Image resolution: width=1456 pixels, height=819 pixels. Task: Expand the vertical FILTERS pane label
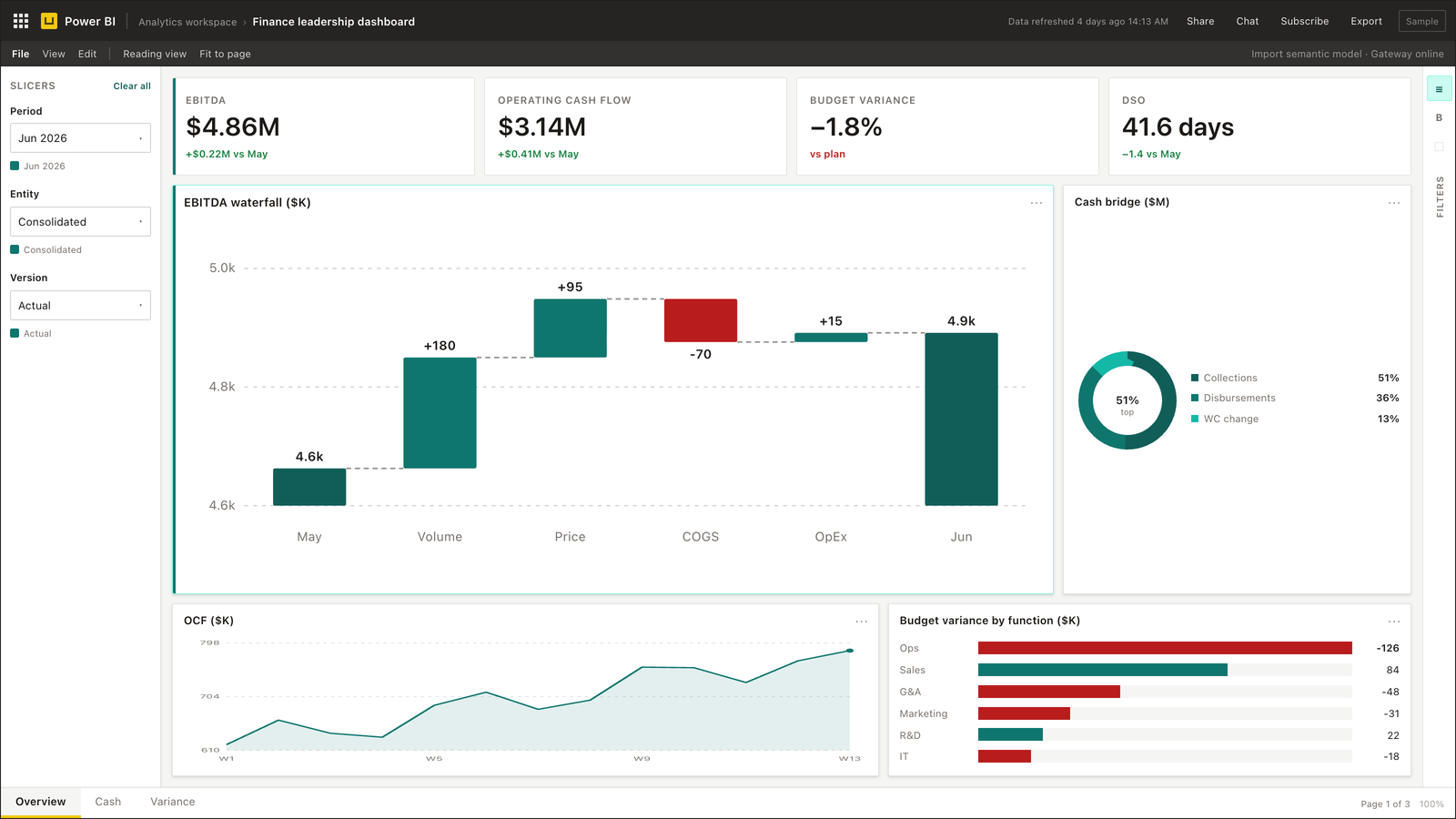tap(1440, 197)
